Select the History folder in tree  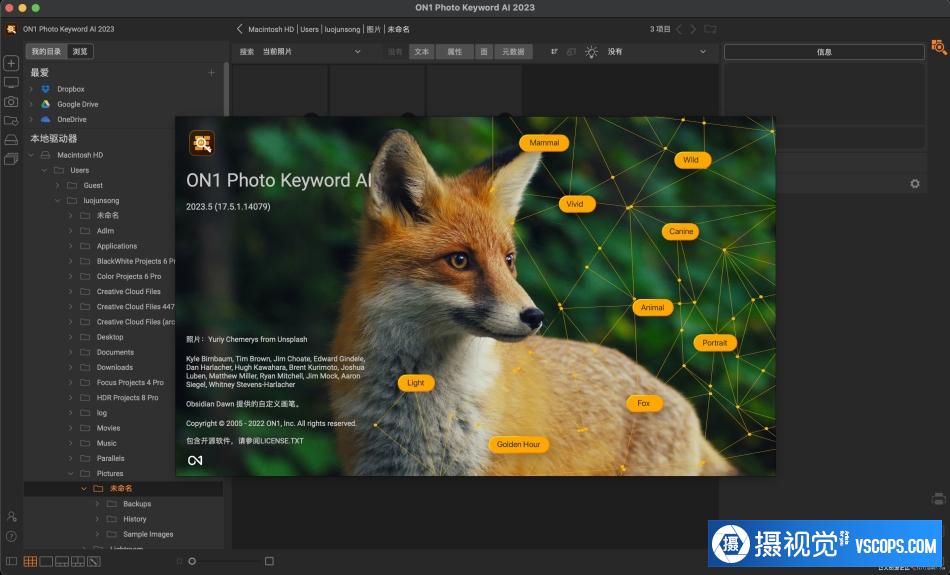[135, 519]
